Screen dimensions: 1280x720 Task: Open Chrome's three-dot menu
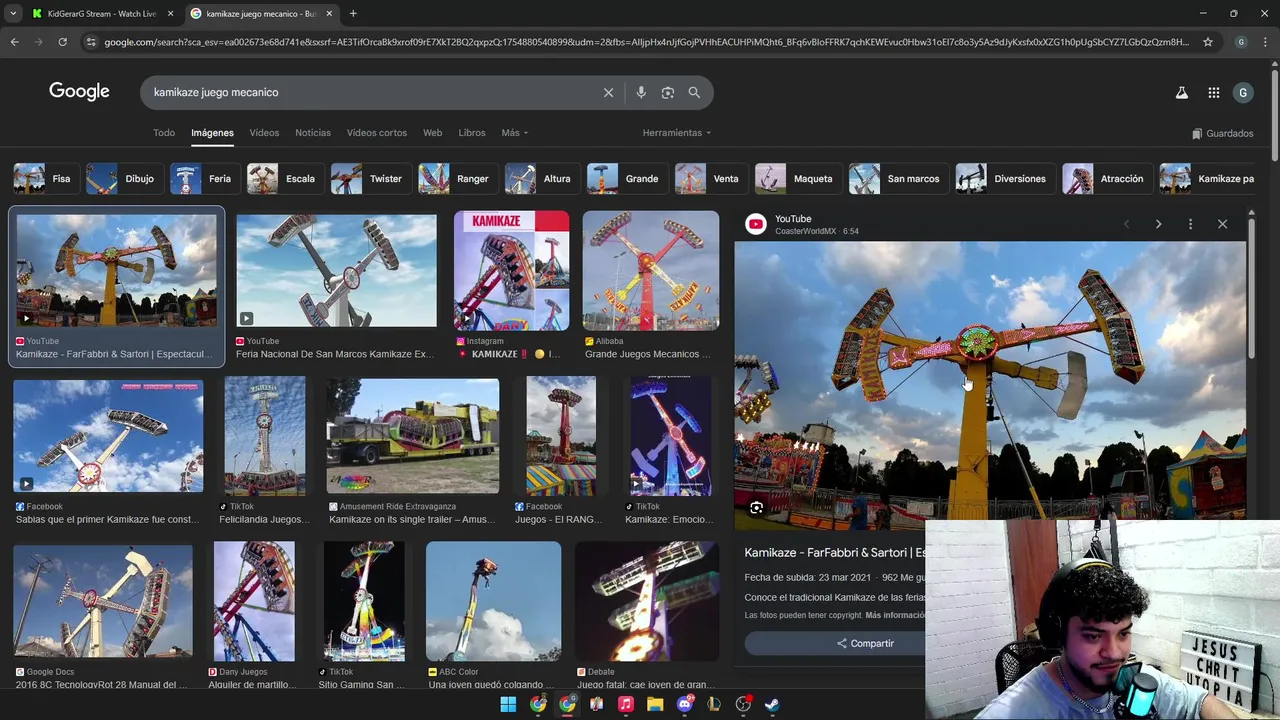pos(1266,42)
